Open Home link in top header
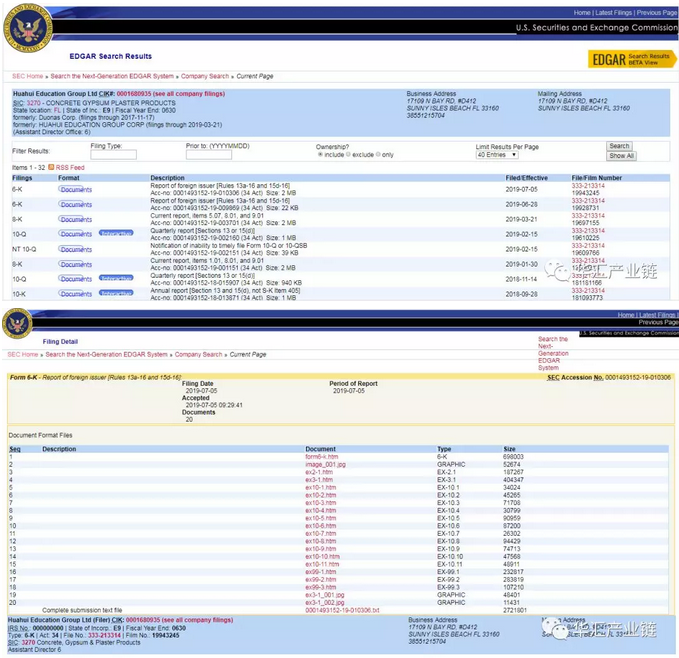This screenshot has height=658, width=679. click(x=582, y=13)
